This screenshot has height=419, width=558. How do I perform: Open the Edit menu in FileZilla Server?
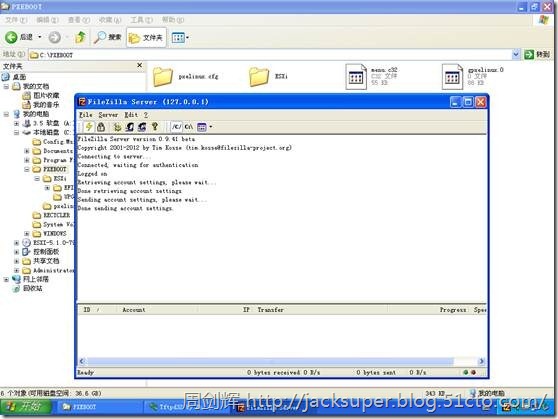click(x=131, y=115)
